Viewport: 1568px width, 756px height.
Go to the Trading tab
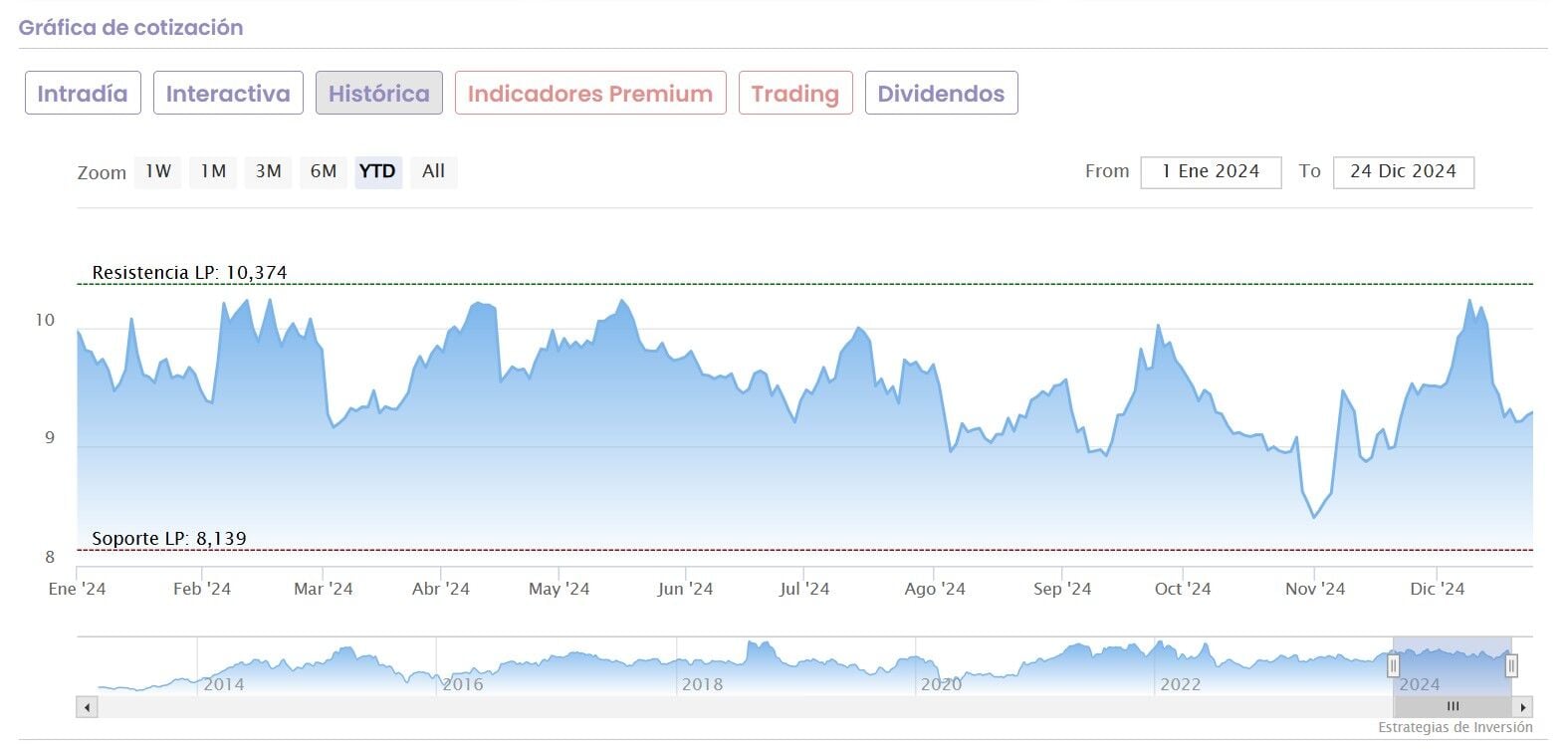tap(795, 94)
